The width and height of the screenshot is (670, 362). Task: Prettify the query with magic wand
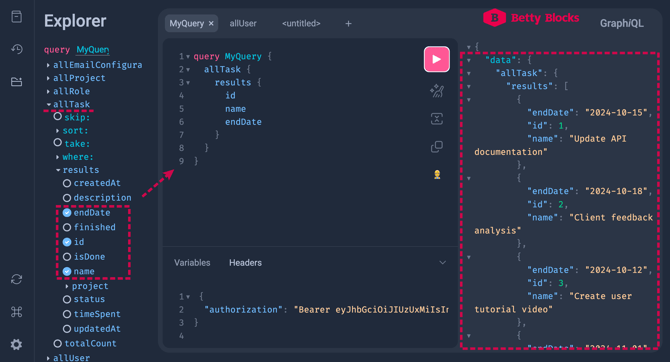tap(437, 91)
